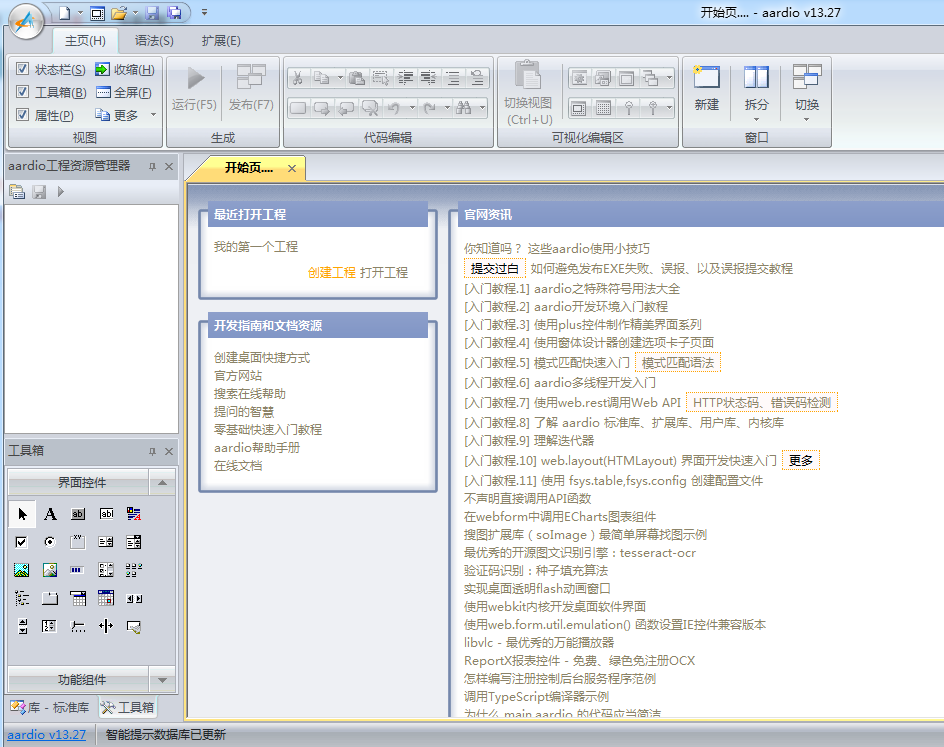Select the radio button control from the toolbox
This screenshot has width=944, height=747.
tap(49, 542)
